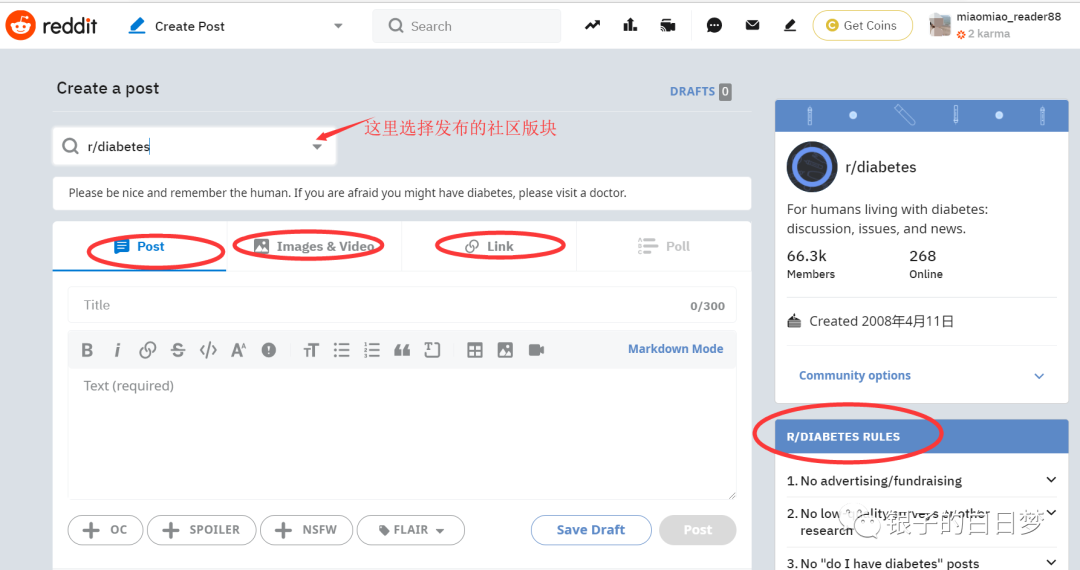1080x570 pixels.
Task: Click the Get Coins button
Action: [x=862, y=25]
